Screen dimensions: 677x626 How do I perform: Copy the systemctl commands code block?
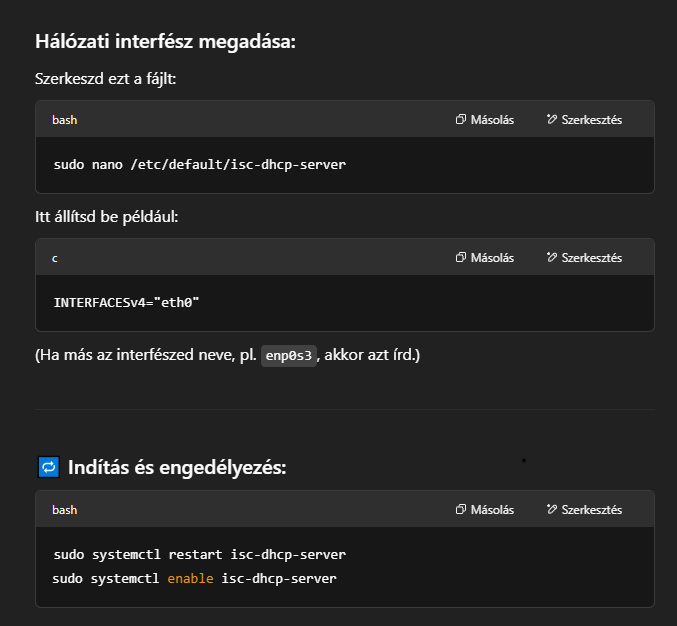click(x=485, y=510)
